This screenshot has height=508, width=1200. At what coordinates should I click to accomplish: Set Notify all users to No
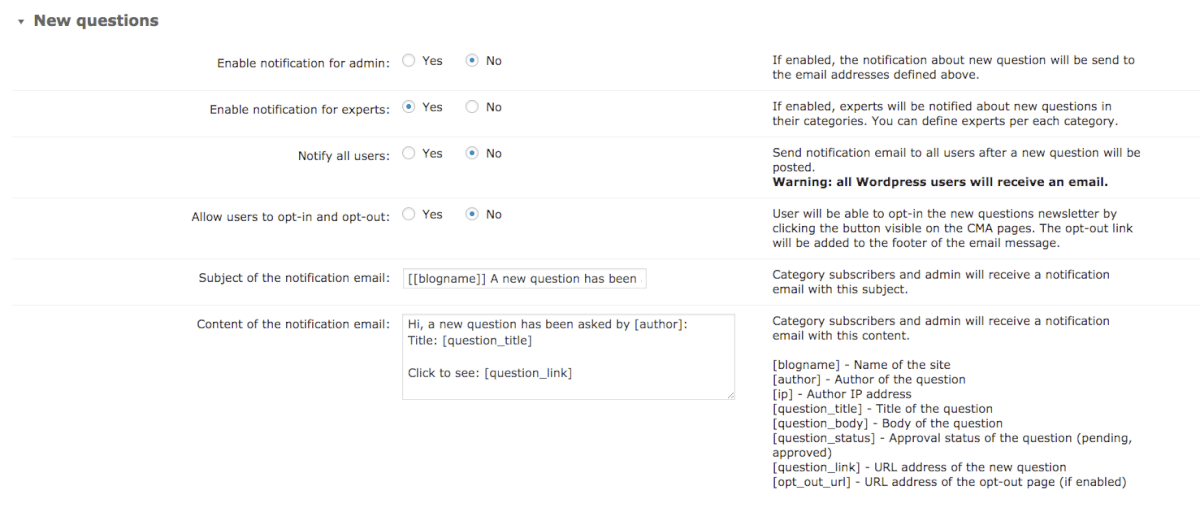pos(472,154)
